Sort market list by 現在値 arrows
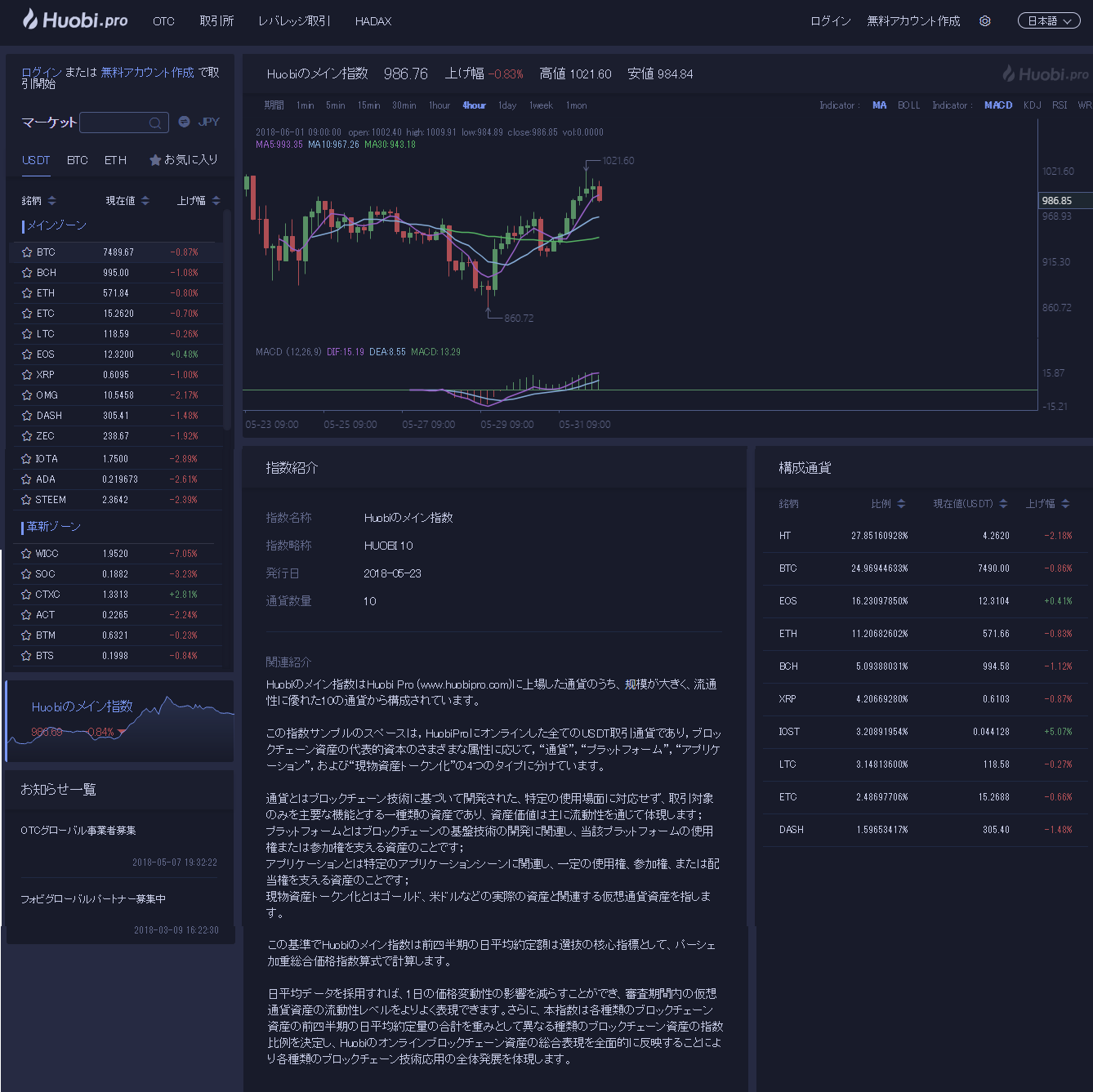This screenshot has height=1092, width=1093. (145, 201)
